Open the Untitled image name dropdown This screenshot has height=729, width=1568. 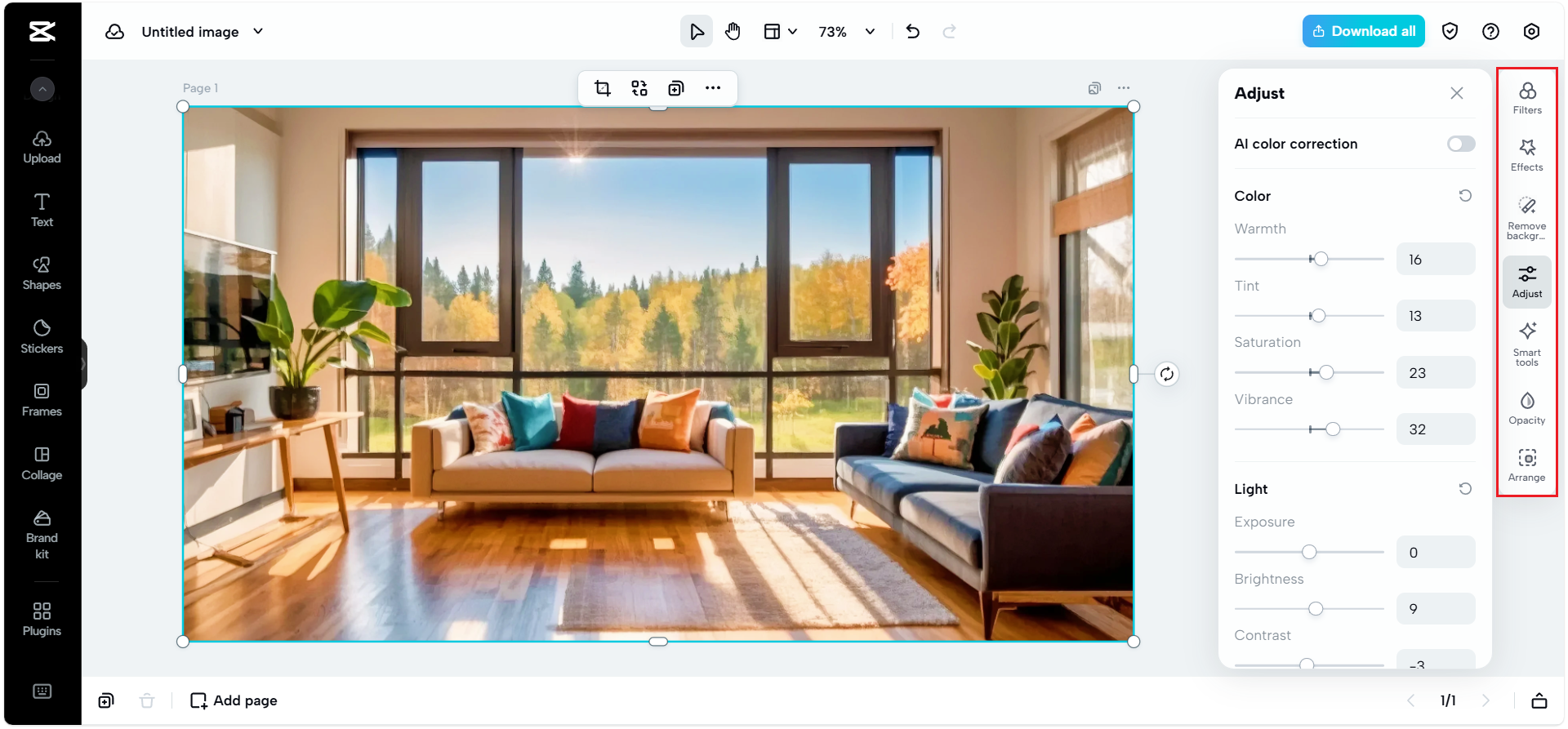[258, 32]
